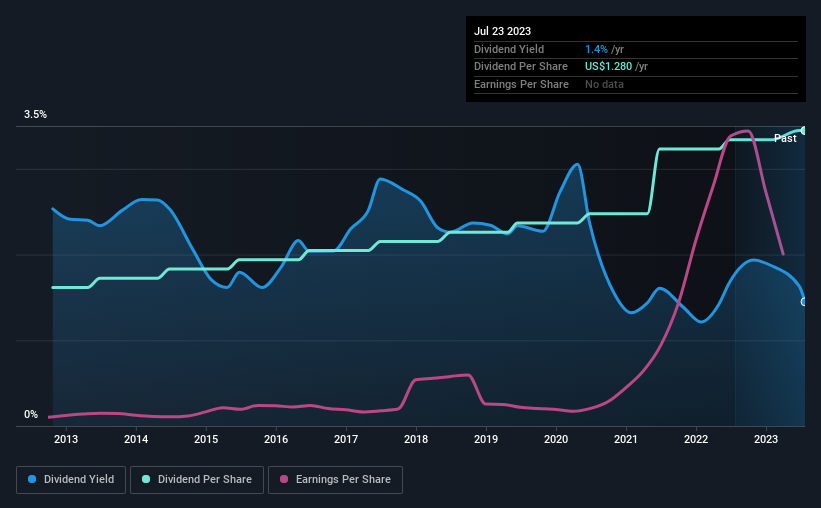Image resolution: width=821 pixels, height=508 pixels.
Task: Click the Jul 23 2023 tooltip date
Action: click(x=502, y=31)
